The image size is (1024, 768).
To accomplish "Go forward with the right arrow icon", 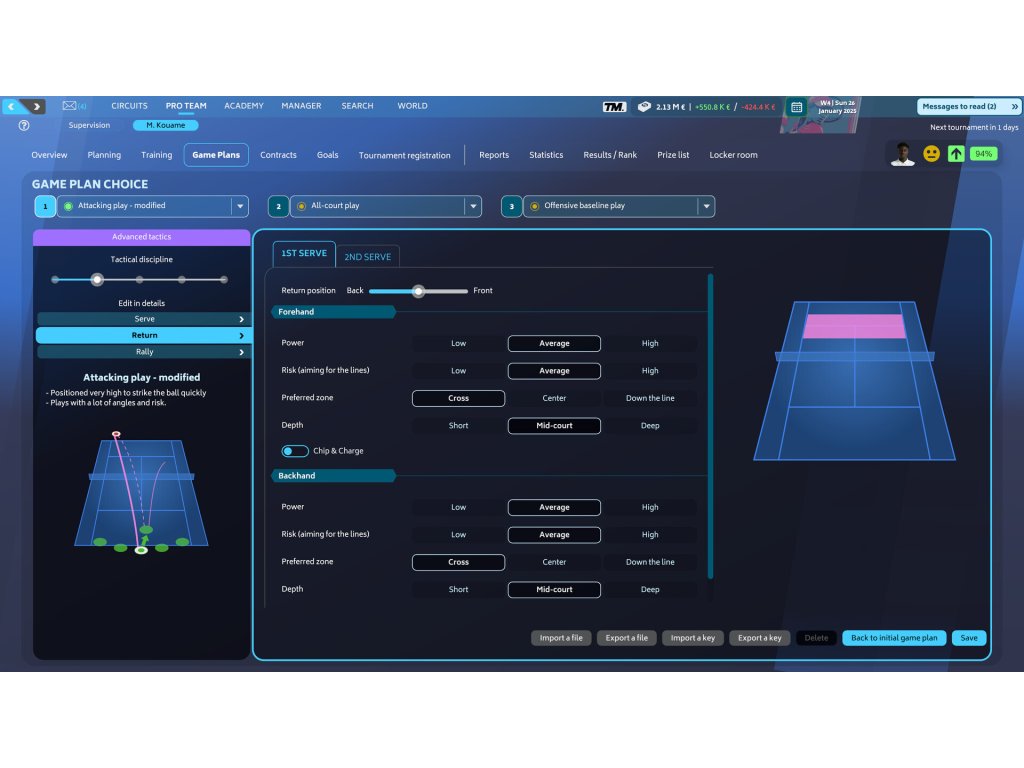I will [37, 106].
